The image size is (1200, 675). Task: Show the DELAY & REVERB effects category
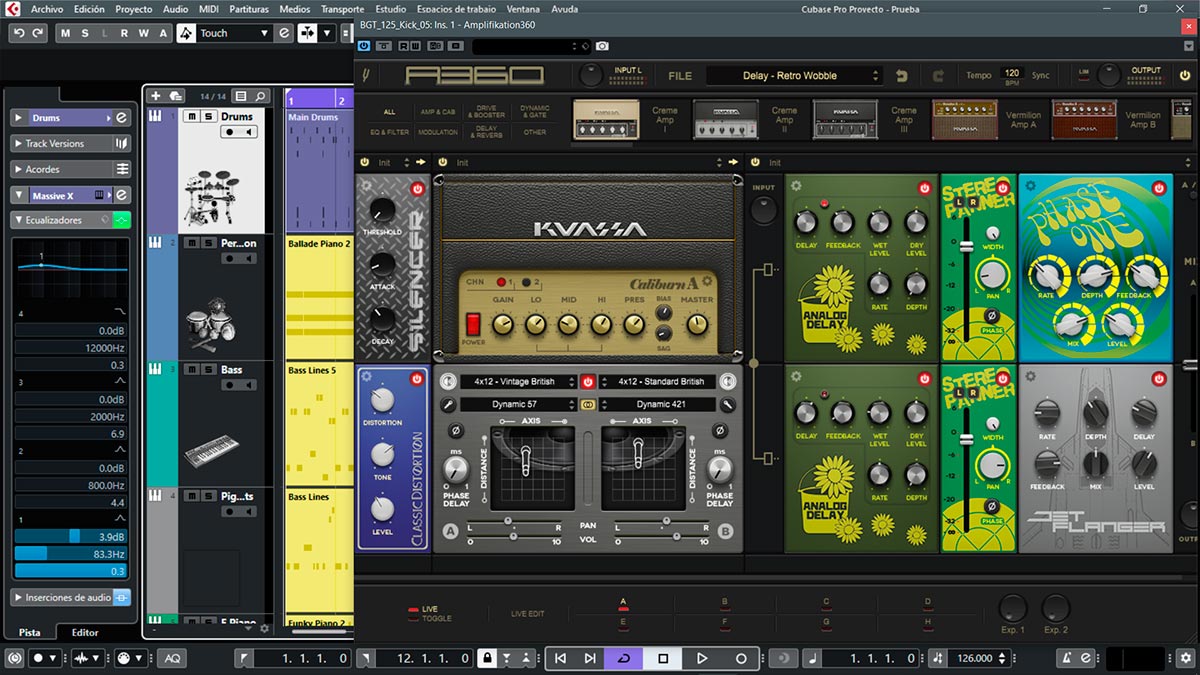pos(489,132)
